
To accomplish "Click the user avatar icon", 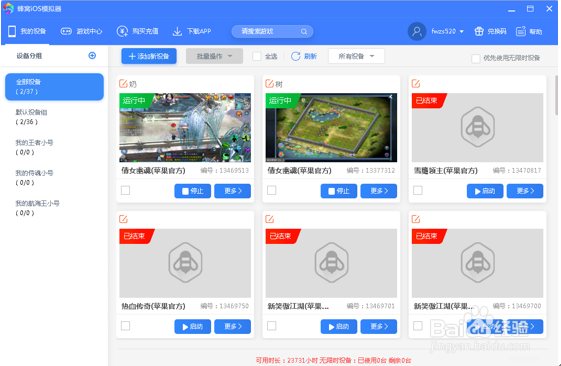I will (x=417, y=31).
